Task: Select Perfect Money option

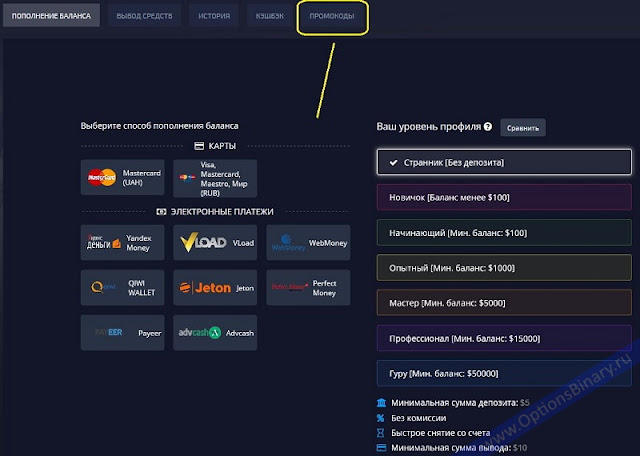Action: tap(308, 287)
